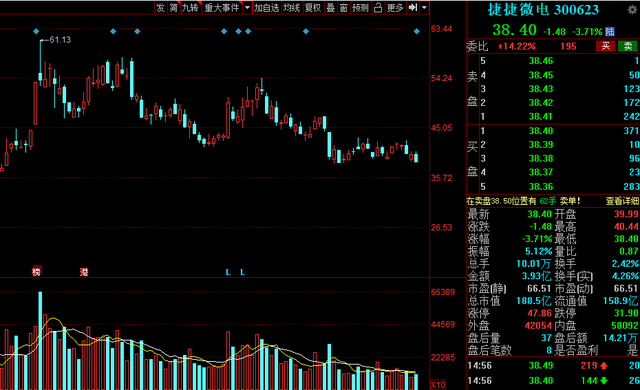Click the 发 toolbar button
640x390 pixels.
click(x=161, y=8)
